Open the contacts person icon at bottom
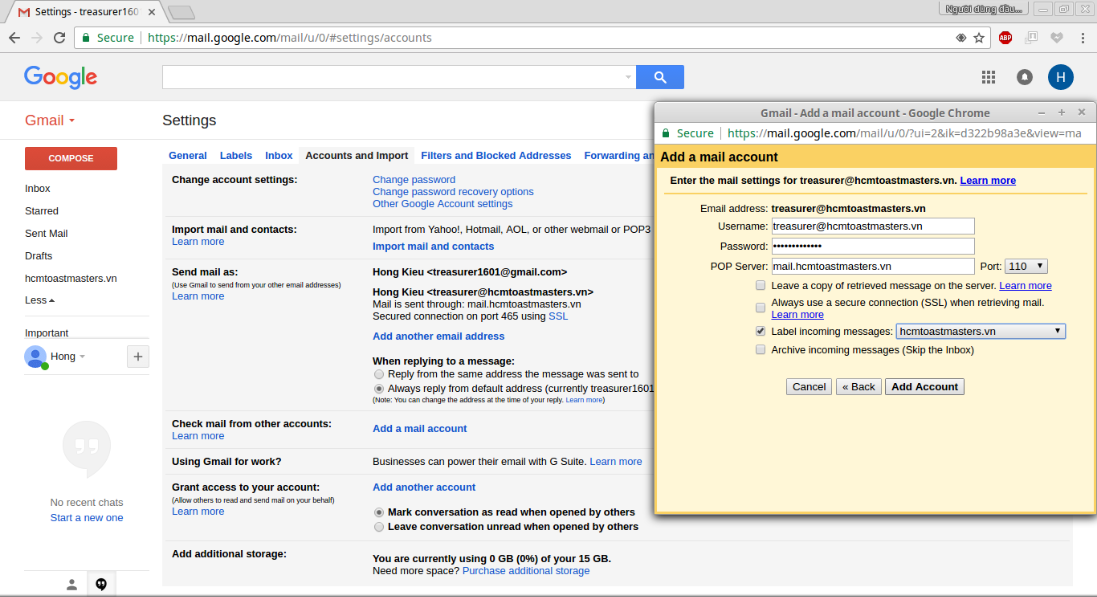This screenshot has height=597, width=1097. [x=71, y=584]
